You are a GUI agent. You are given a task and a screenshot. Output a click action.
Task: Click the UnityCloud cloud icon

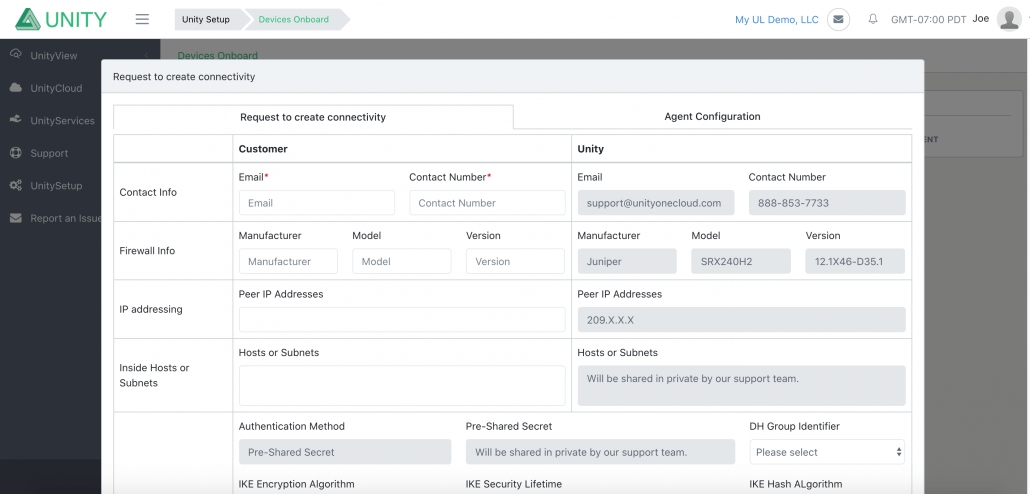click(x=16, y=87)
